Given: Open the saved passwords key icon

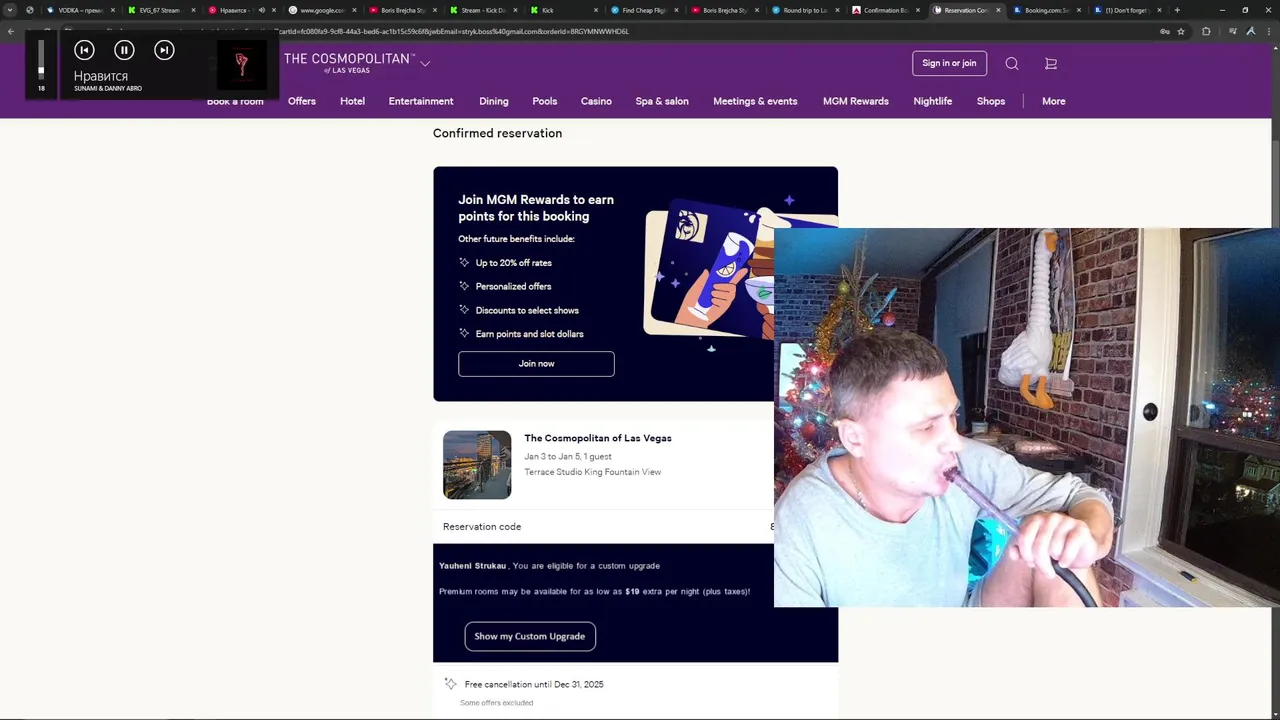Looking at the screenshot, I should point(1165,31).
